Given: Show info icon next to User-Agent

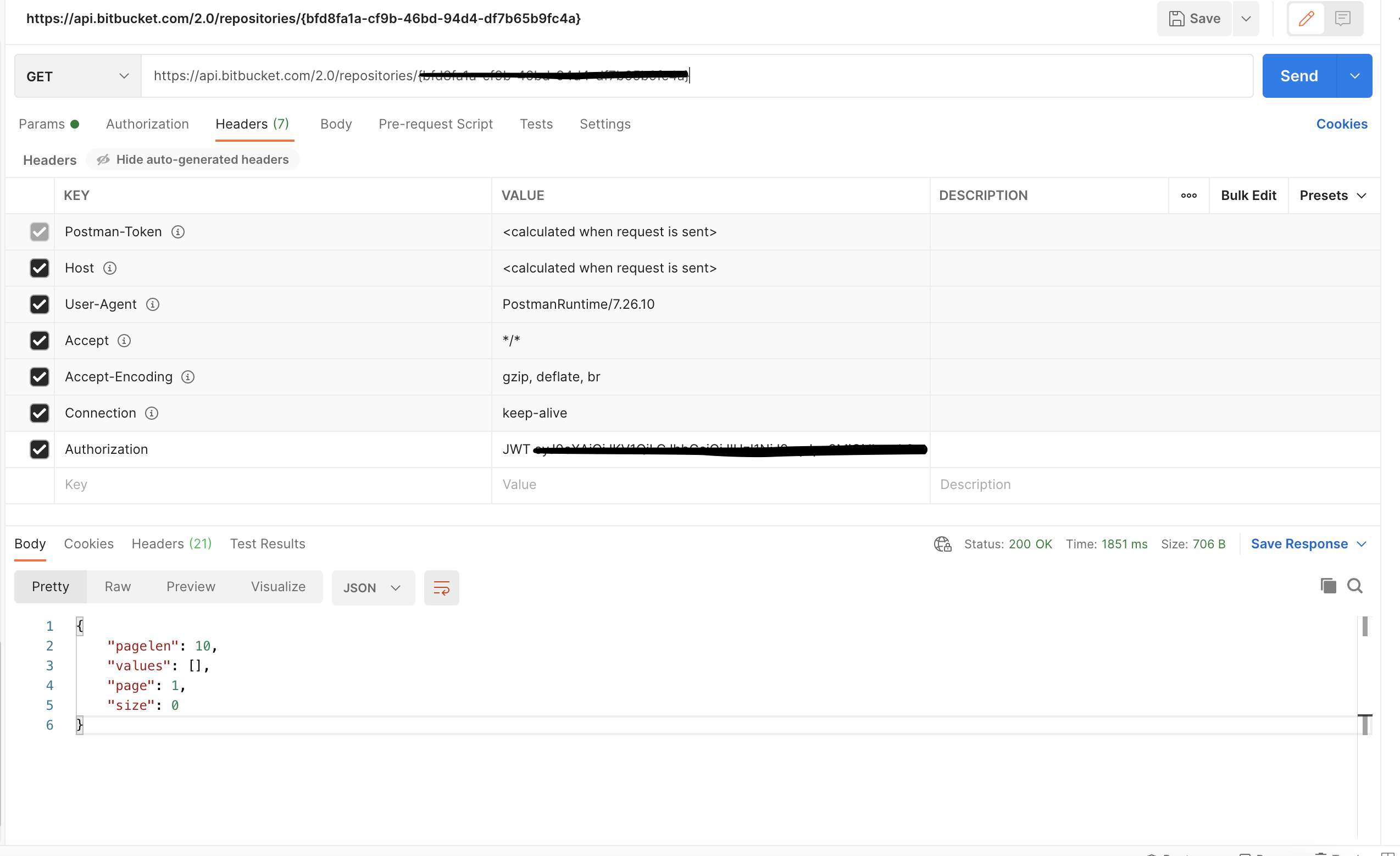Looking at the screenshot, I should 152,304.
